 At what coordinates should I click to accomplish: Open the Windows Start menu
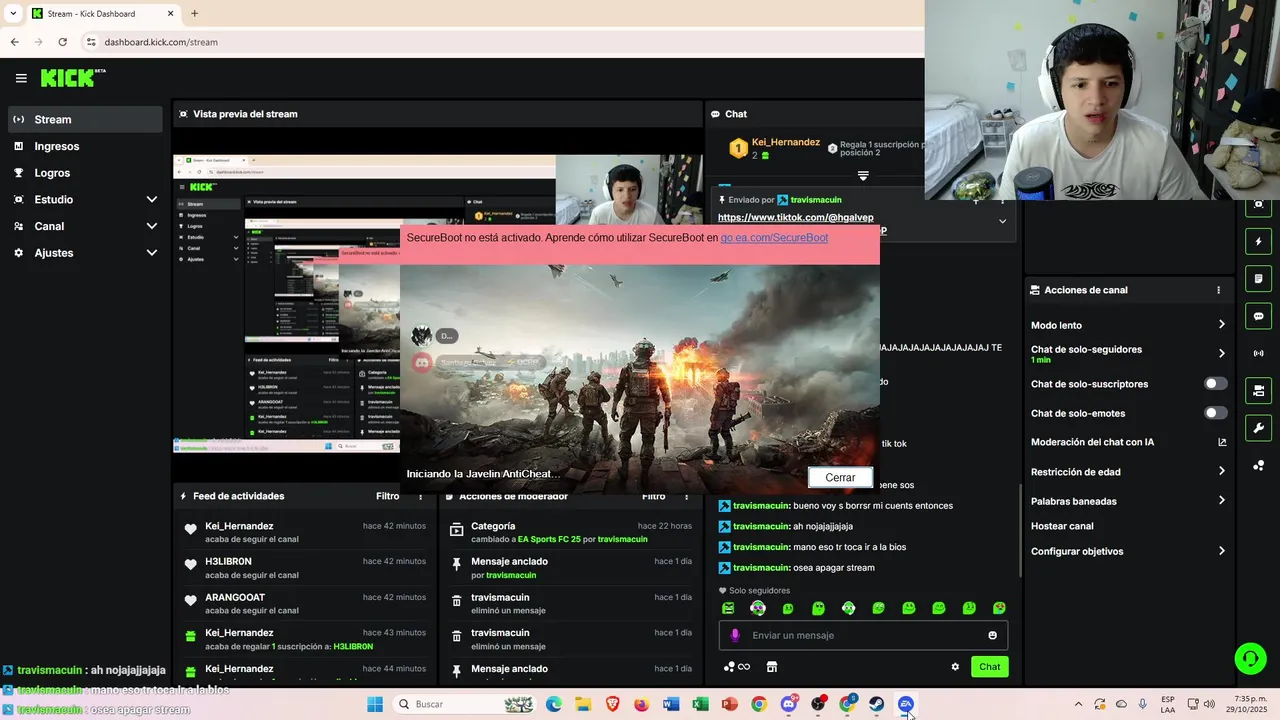coord(375,704)
